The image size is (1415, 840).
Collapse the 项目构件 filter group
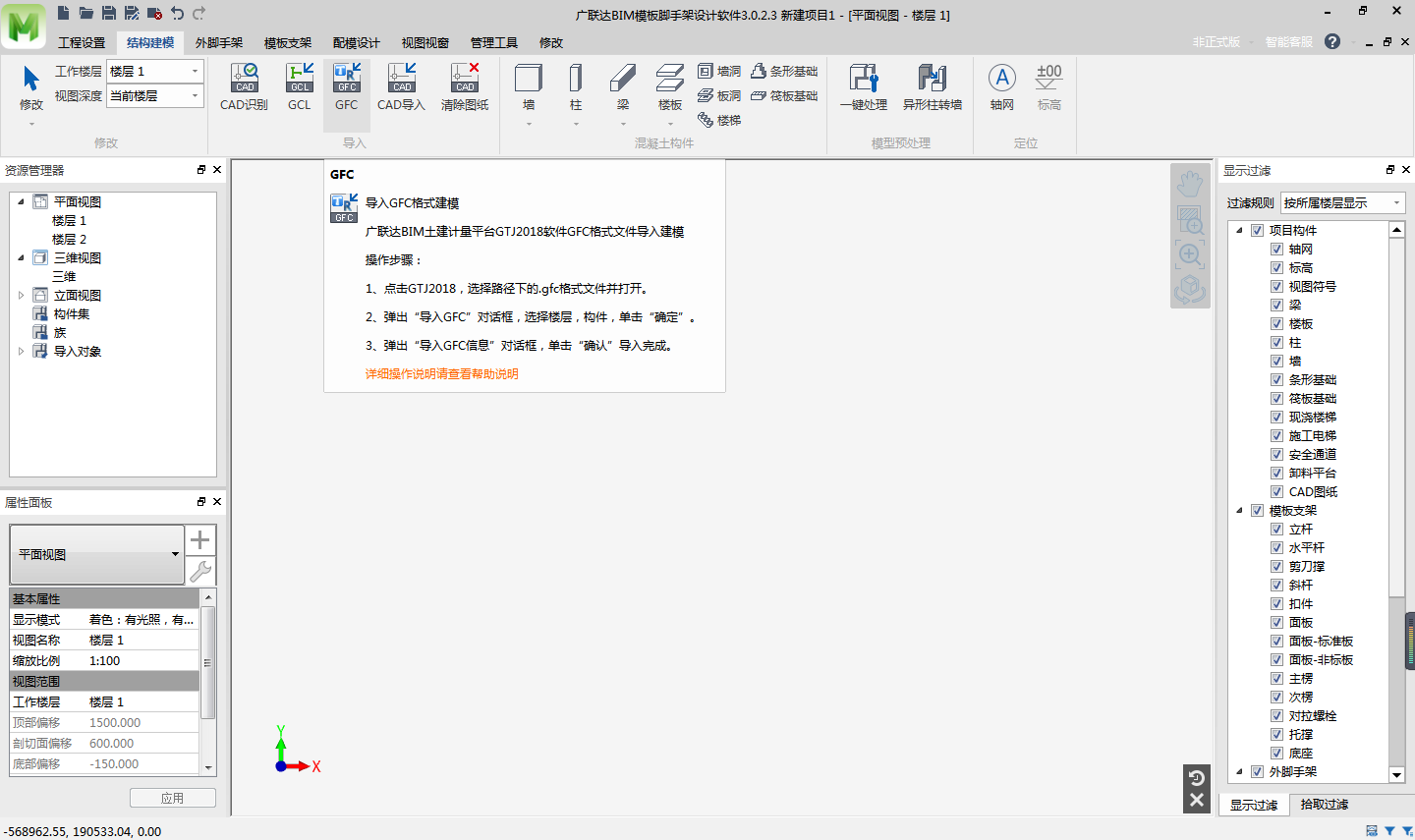(1239, 230)
